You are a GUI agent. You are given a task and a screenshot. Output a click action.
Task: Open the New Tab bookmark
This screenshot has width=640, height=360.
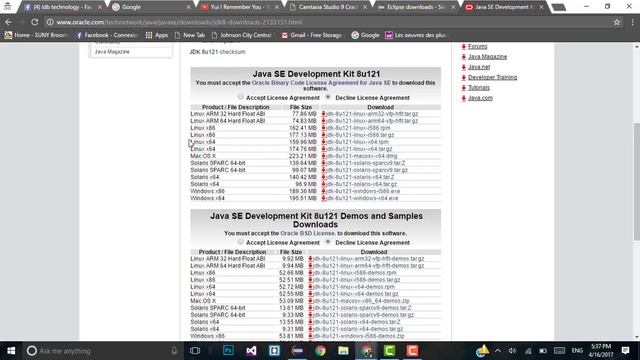tap(189, 36)
